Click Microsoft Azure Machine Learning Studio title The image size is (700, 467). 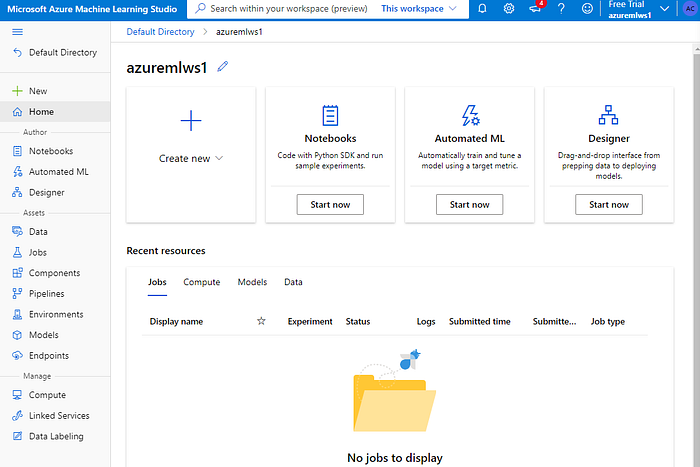point(92,9)
